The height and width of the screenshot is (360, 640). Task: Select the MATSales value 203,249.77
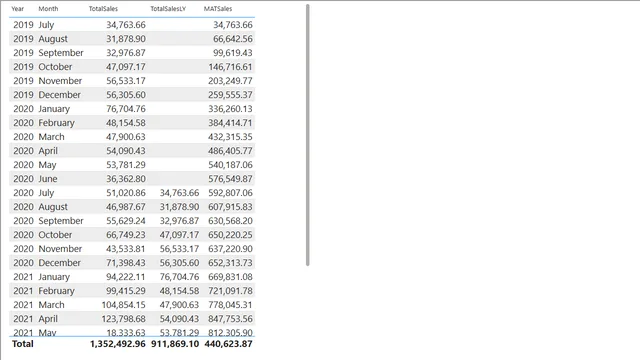point(230,81)
